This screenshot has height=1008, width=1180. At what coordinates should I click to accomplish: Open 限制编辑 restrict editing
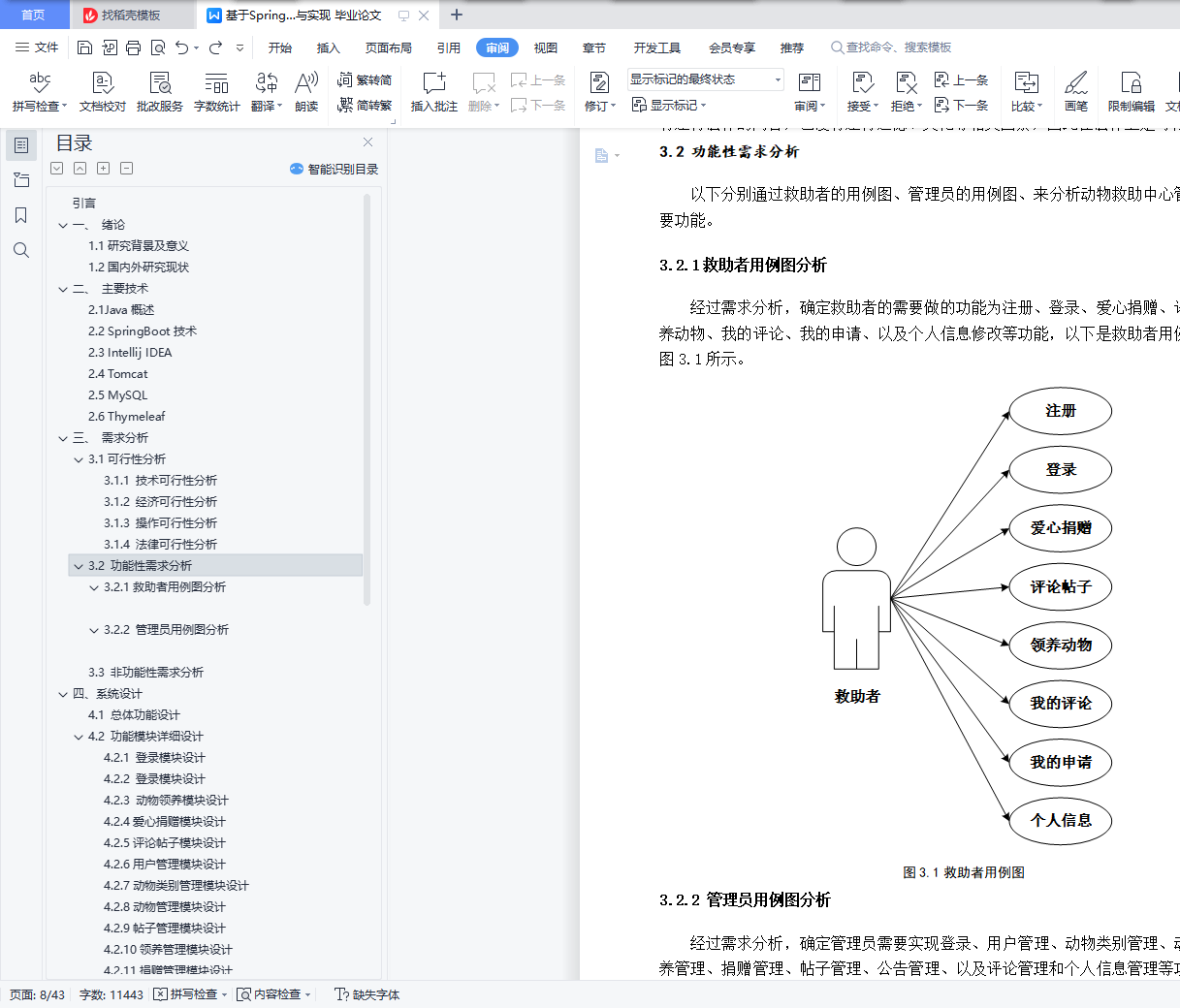(1132, 92)
